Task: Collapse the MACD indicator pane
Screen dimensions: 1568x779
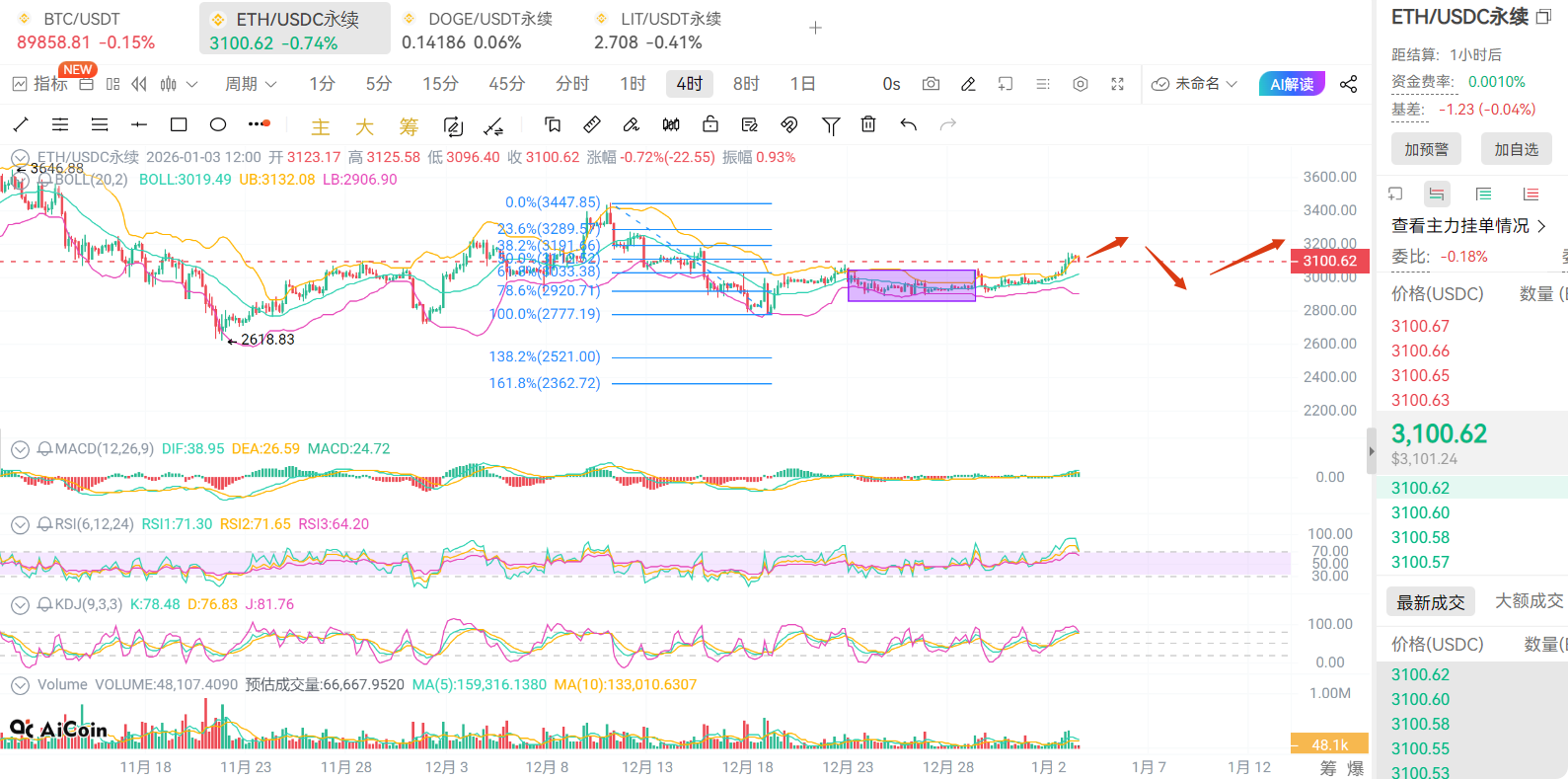Action: (x=20, y=449)
